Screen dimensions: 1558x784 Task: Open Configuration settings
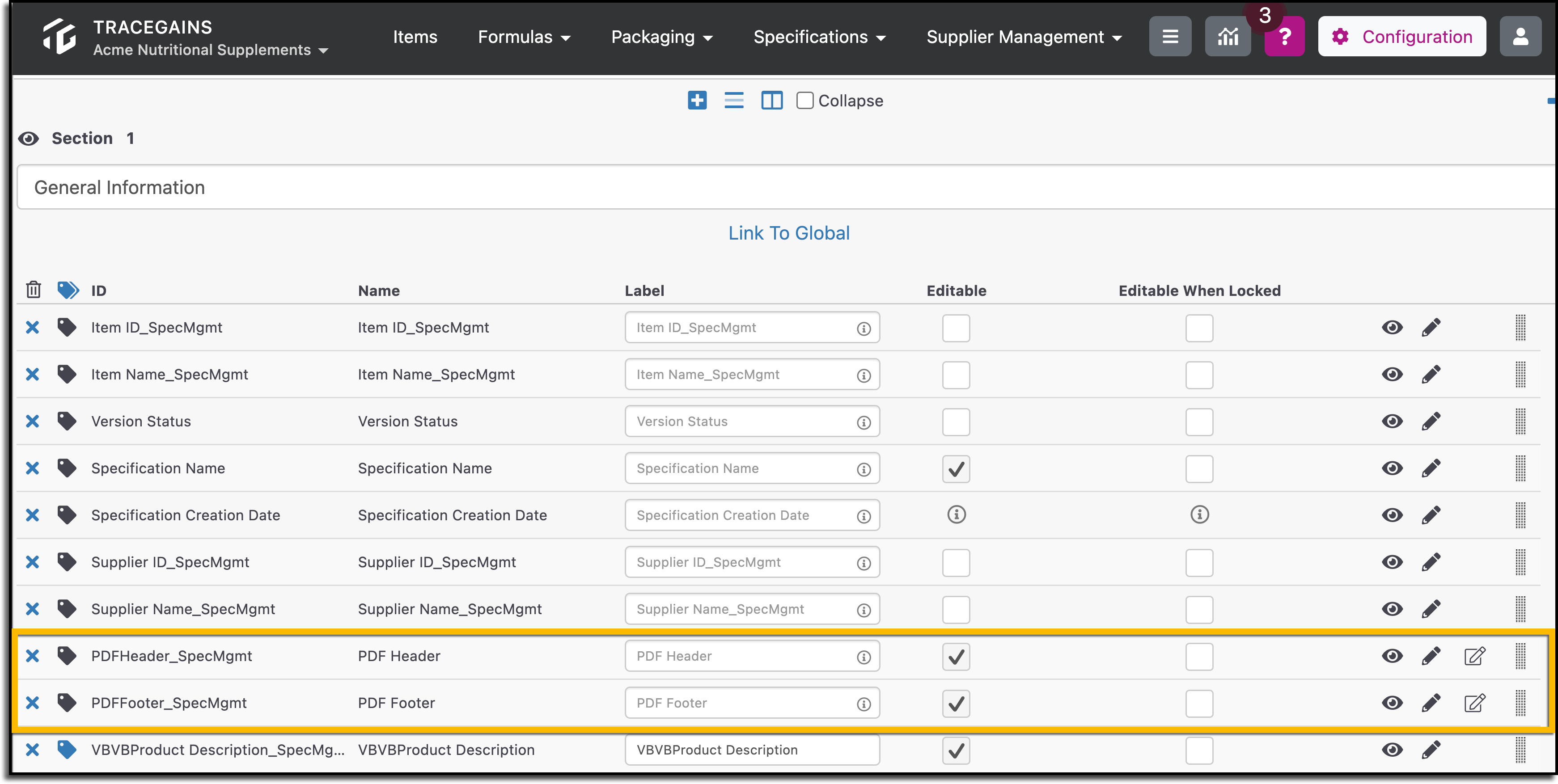click(x=1401, y=37)
